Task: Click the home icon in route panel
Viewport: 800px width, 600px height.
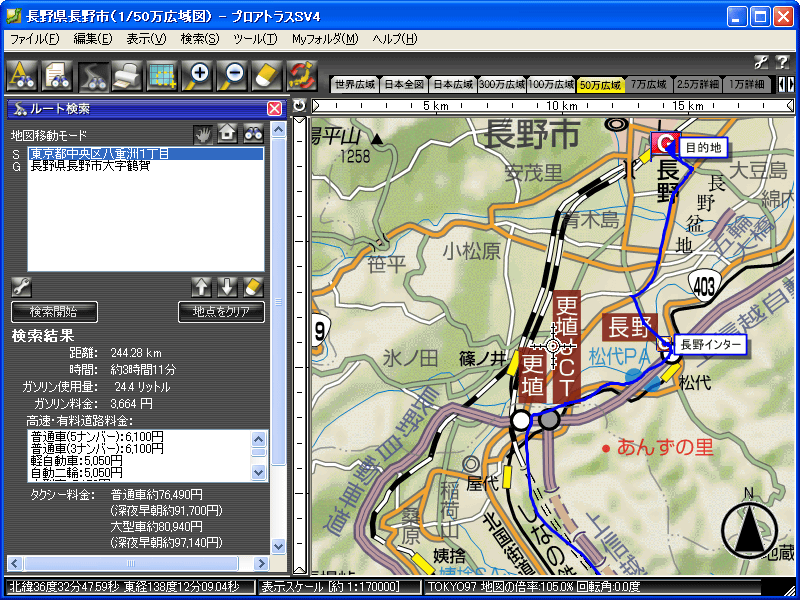Action: [228, 134]
